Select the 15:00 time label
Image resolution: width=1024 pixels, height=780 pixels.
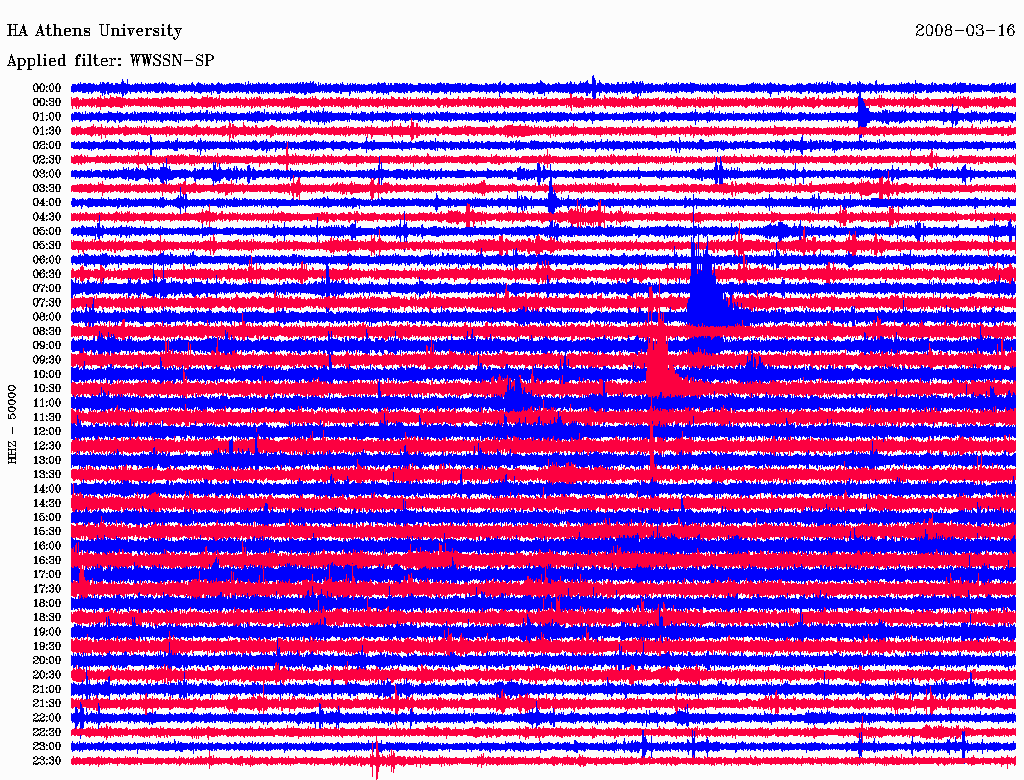point(47,517)
